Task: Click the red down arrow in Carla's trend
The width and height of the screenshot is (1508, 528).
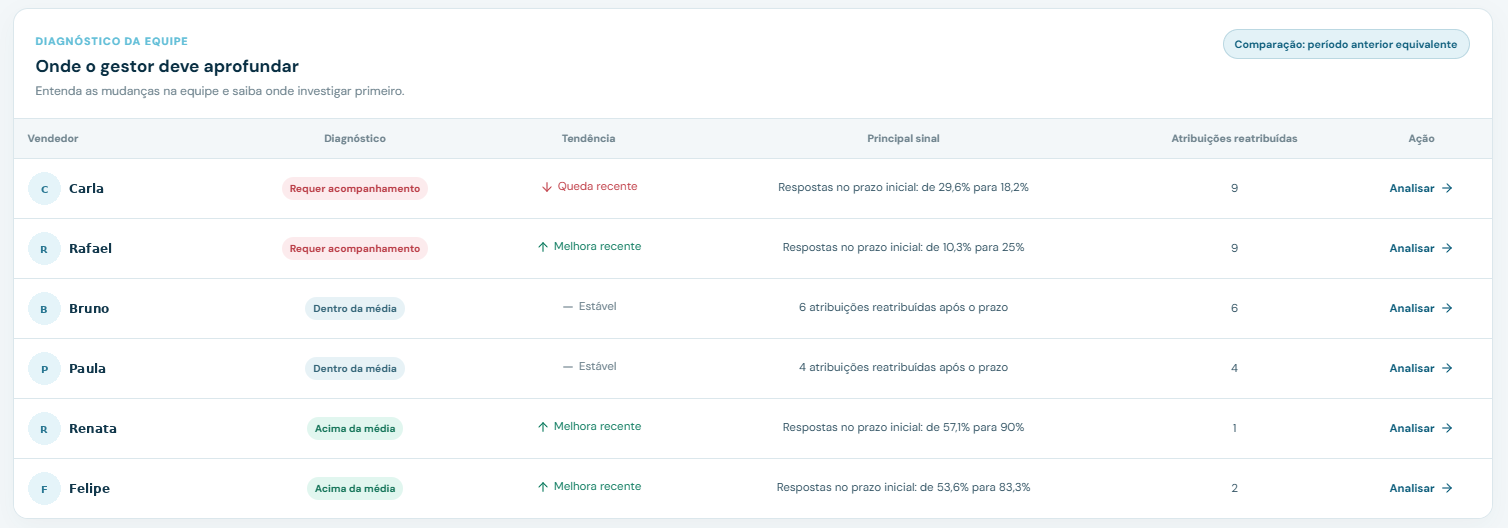Action: click(546, 187)
